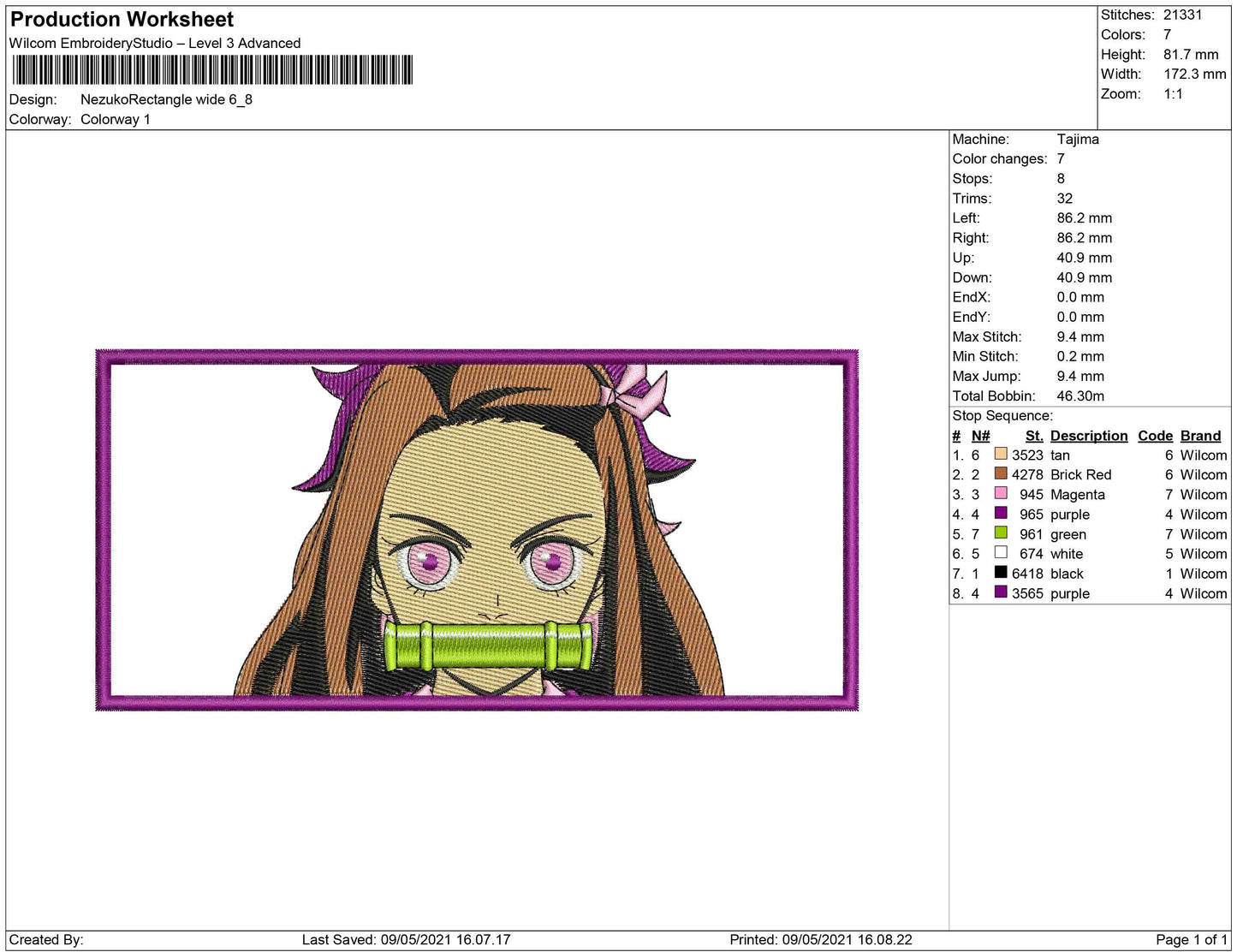
Task: Click the "Production Worksheet" title
Action: (122, 20)
